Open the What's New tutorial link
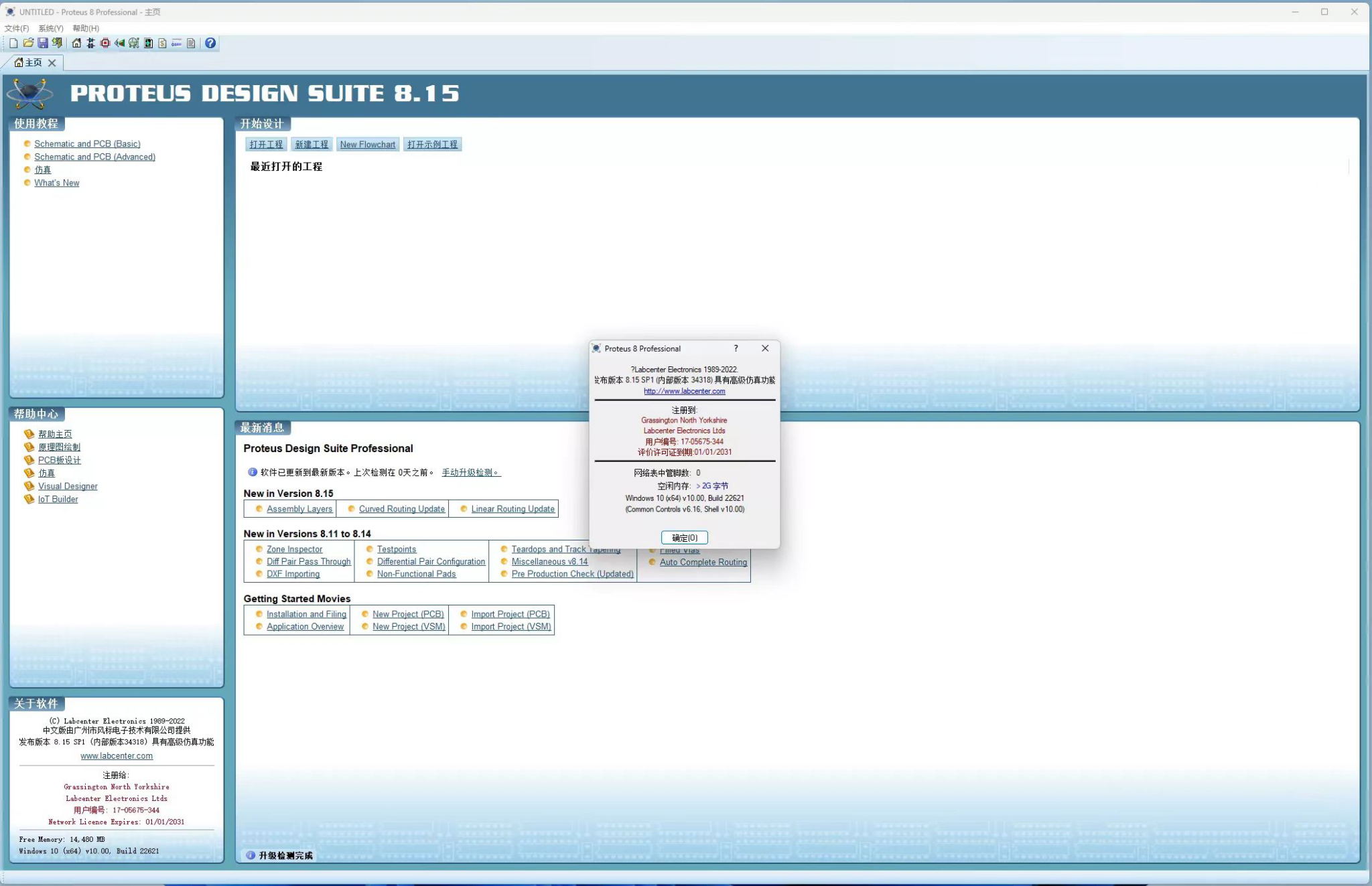 (56, 182)
